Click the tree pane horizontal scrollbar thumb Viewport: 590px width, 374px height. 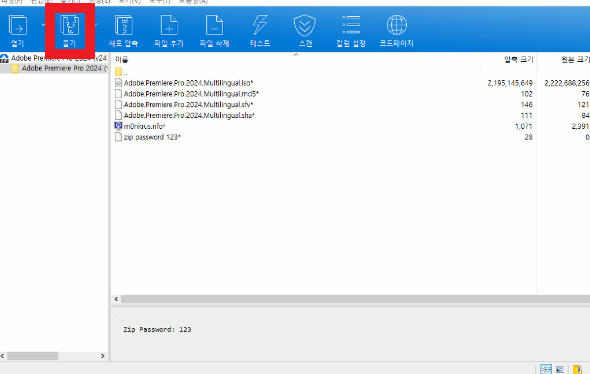[x=32, y=356]
